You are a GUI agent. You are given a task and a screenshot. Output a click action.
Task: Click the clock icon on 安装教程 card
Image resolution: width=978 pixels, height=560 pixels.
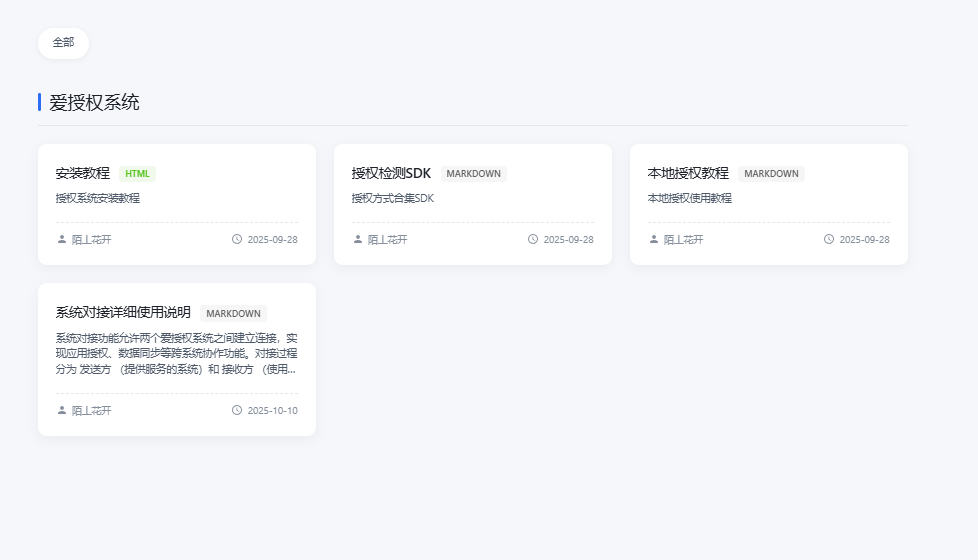[237, 240]
